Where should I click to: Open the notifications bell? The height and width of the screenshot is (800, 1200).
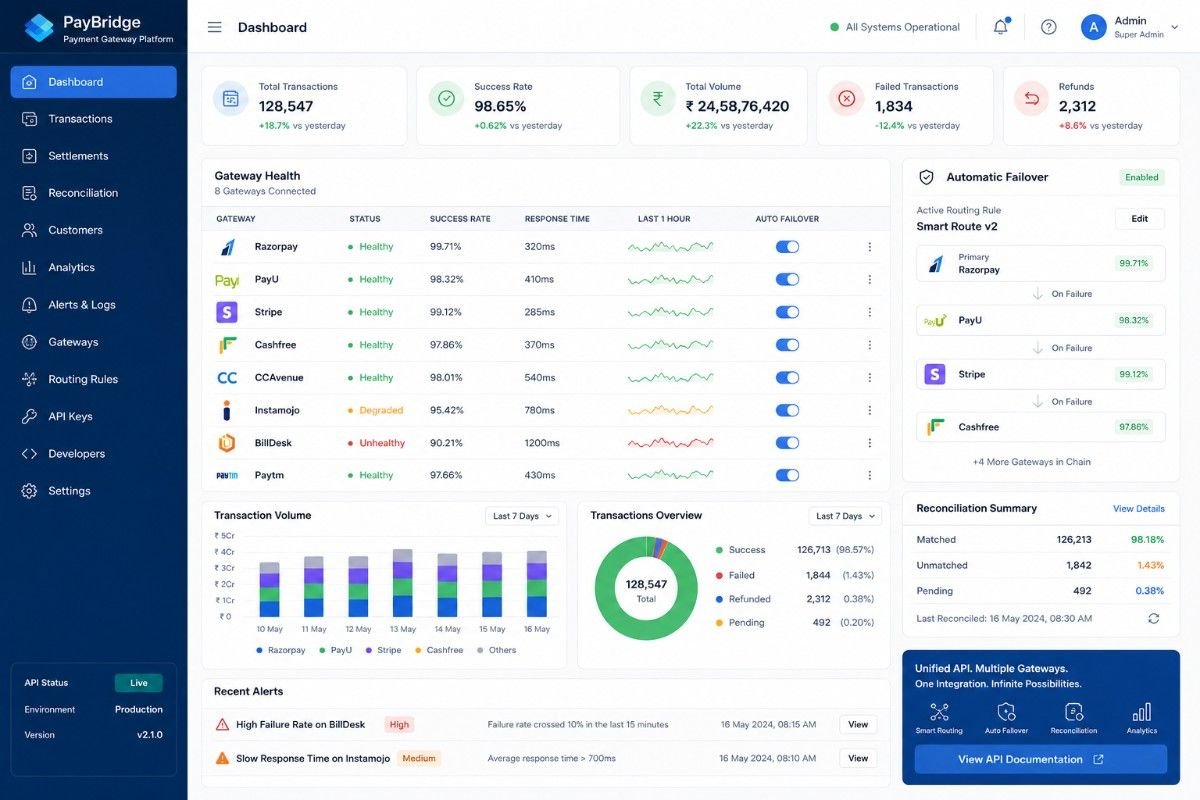click(x=1001, y=27)
